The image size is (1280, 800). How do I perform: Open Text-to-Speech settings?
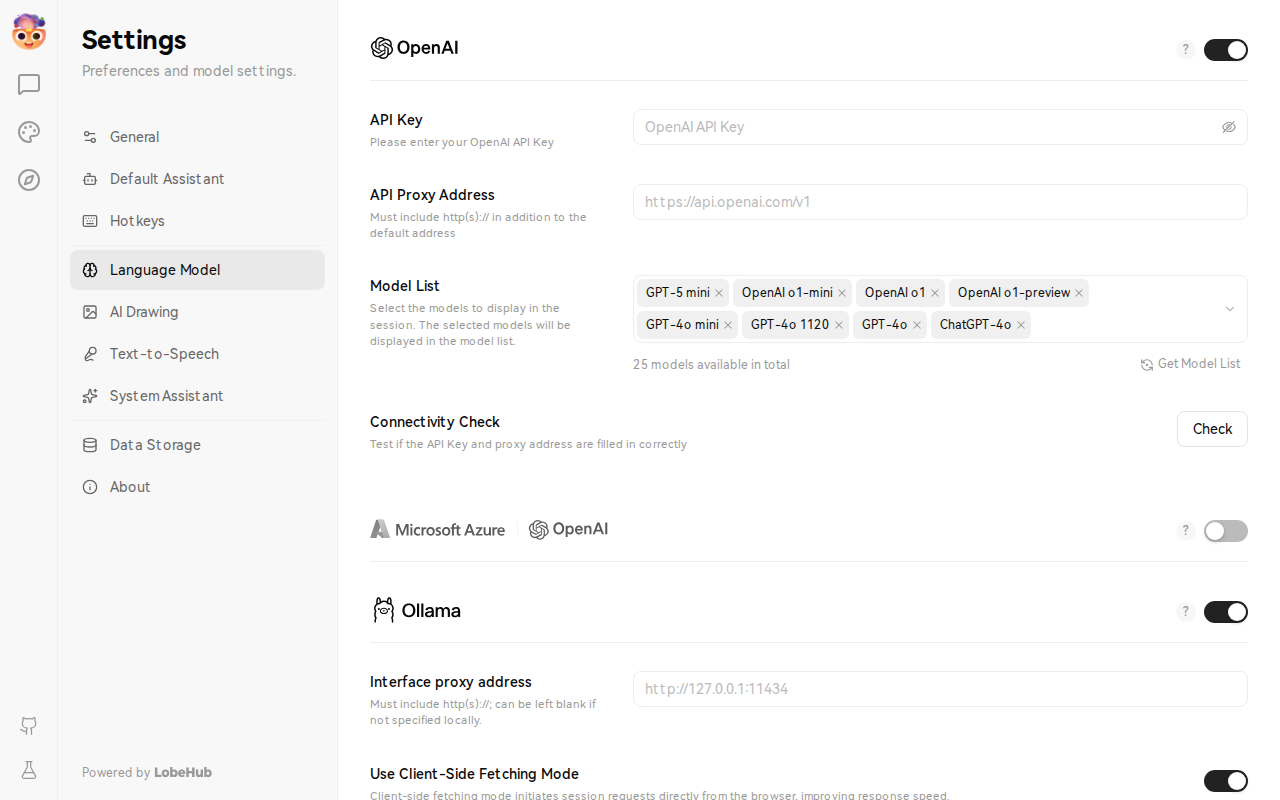coord(197,354)
